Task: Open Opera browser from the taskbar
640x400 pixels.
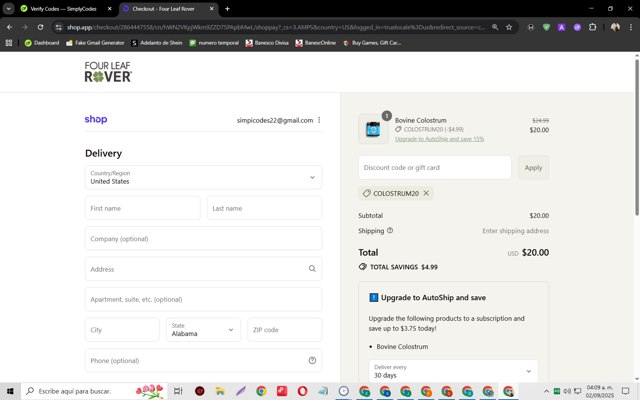Action: pyautogui.click(x=302, y=391)
